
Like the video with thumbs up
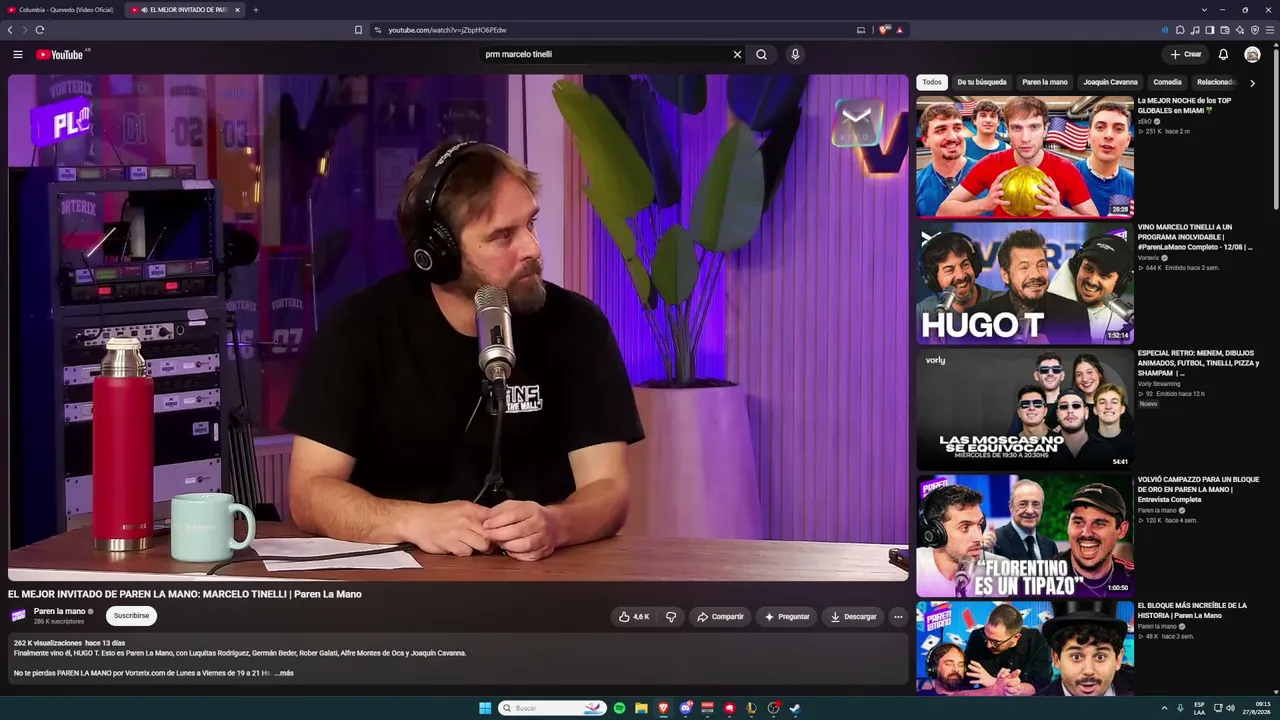coord(634,617)
